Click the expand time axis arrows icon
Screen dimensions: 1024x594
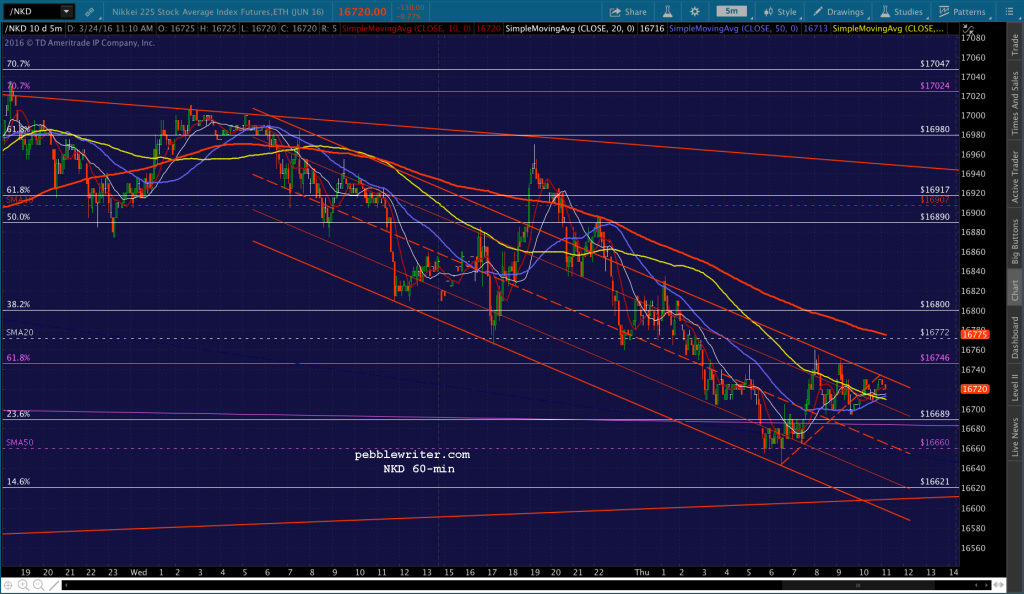click(999, 586)
